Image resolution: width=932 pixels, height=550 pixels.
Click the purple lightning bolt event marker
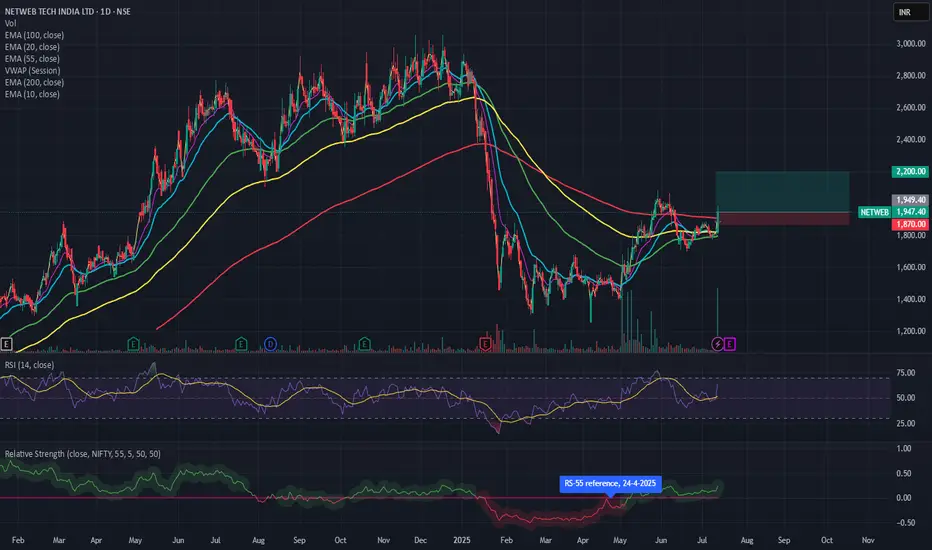point(717,344)
